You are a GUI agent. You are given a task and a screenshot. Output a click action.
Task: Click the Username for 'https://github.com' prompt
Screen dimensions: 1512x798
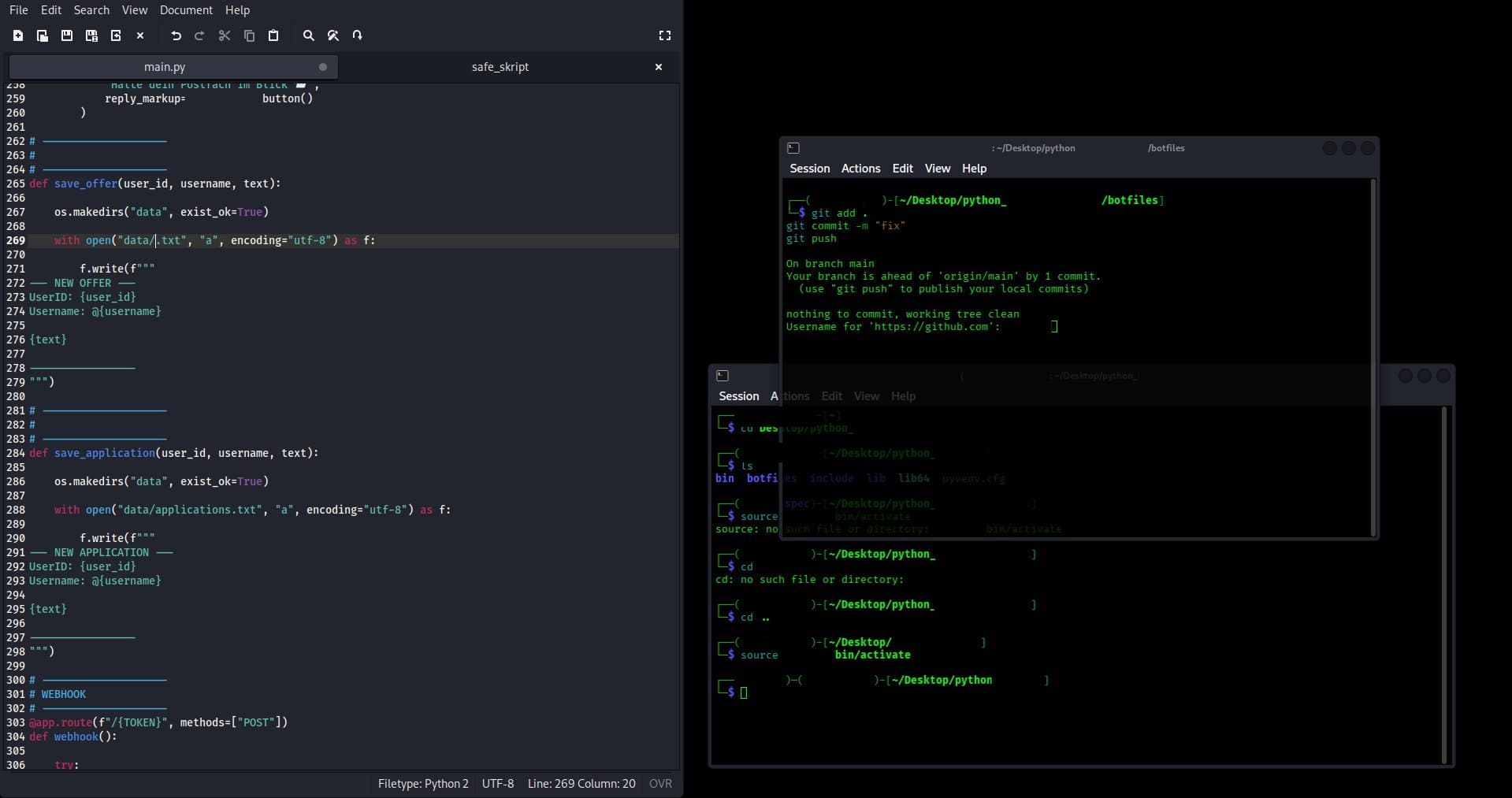click(893, 327)
